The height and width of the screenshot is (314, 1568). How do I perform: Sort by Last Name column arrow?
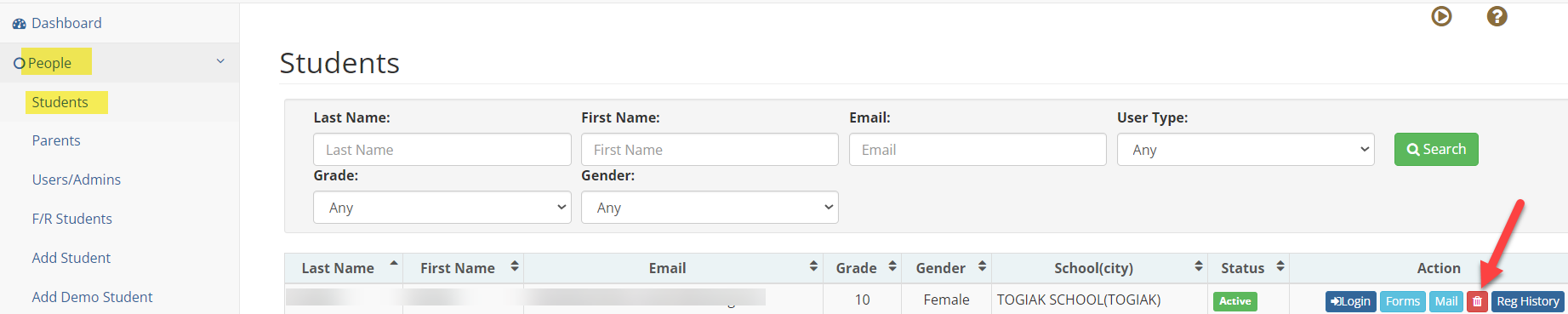coord(394,264)
